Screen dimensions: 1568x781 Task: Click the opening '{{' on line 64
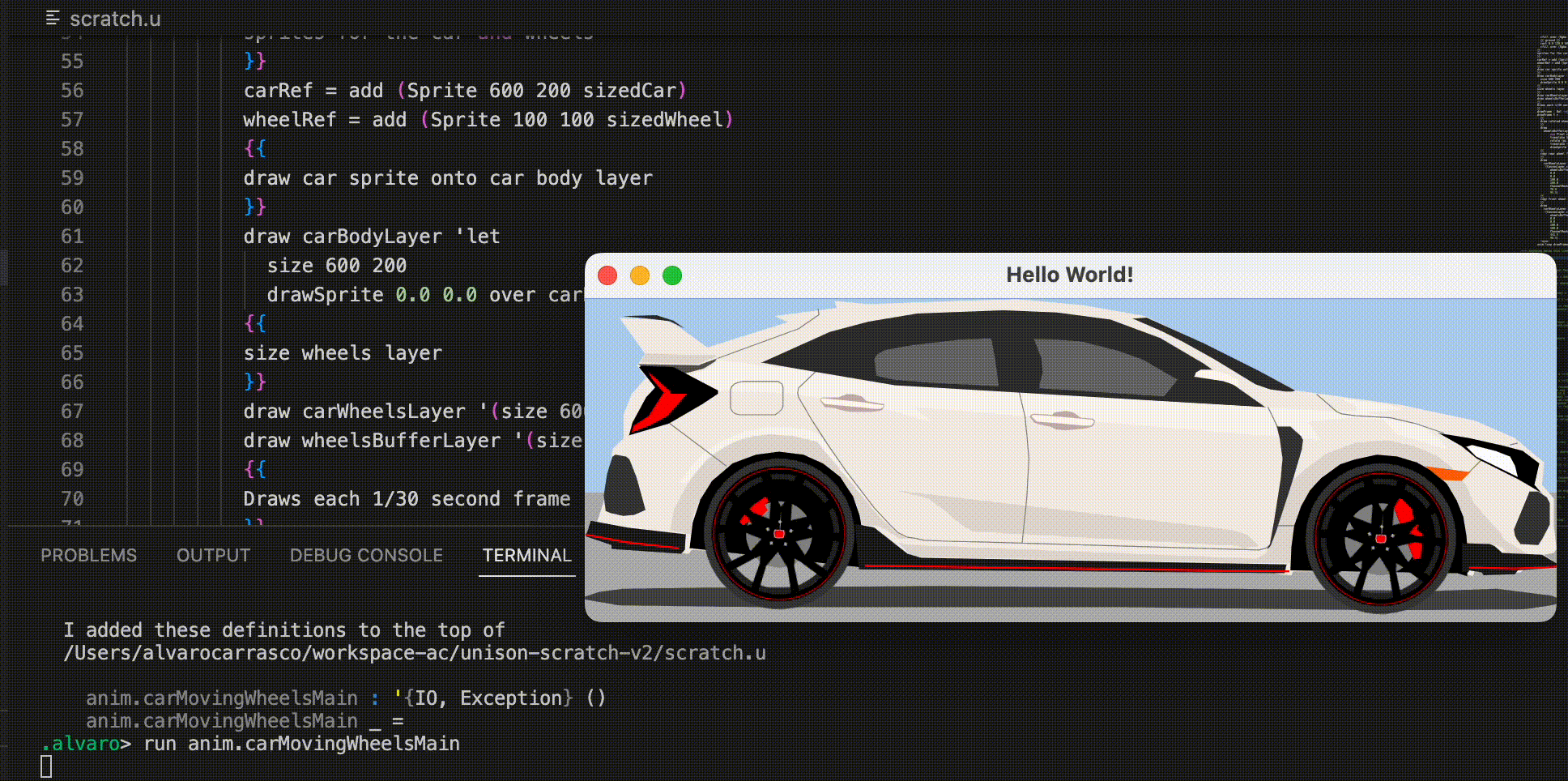pos(255,324)
